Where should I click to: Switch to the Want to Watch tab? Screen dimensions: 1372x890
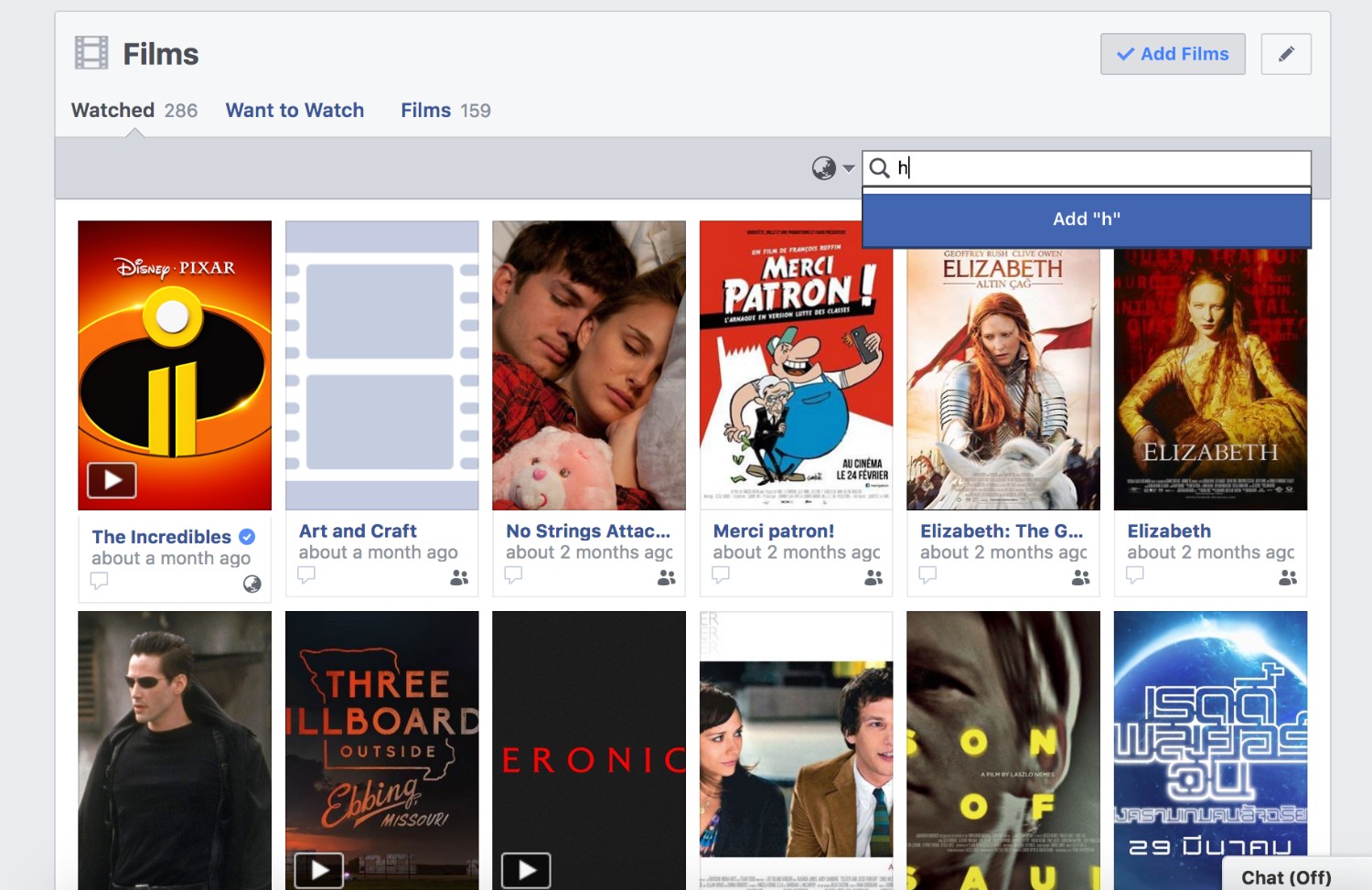pos(295,110)
